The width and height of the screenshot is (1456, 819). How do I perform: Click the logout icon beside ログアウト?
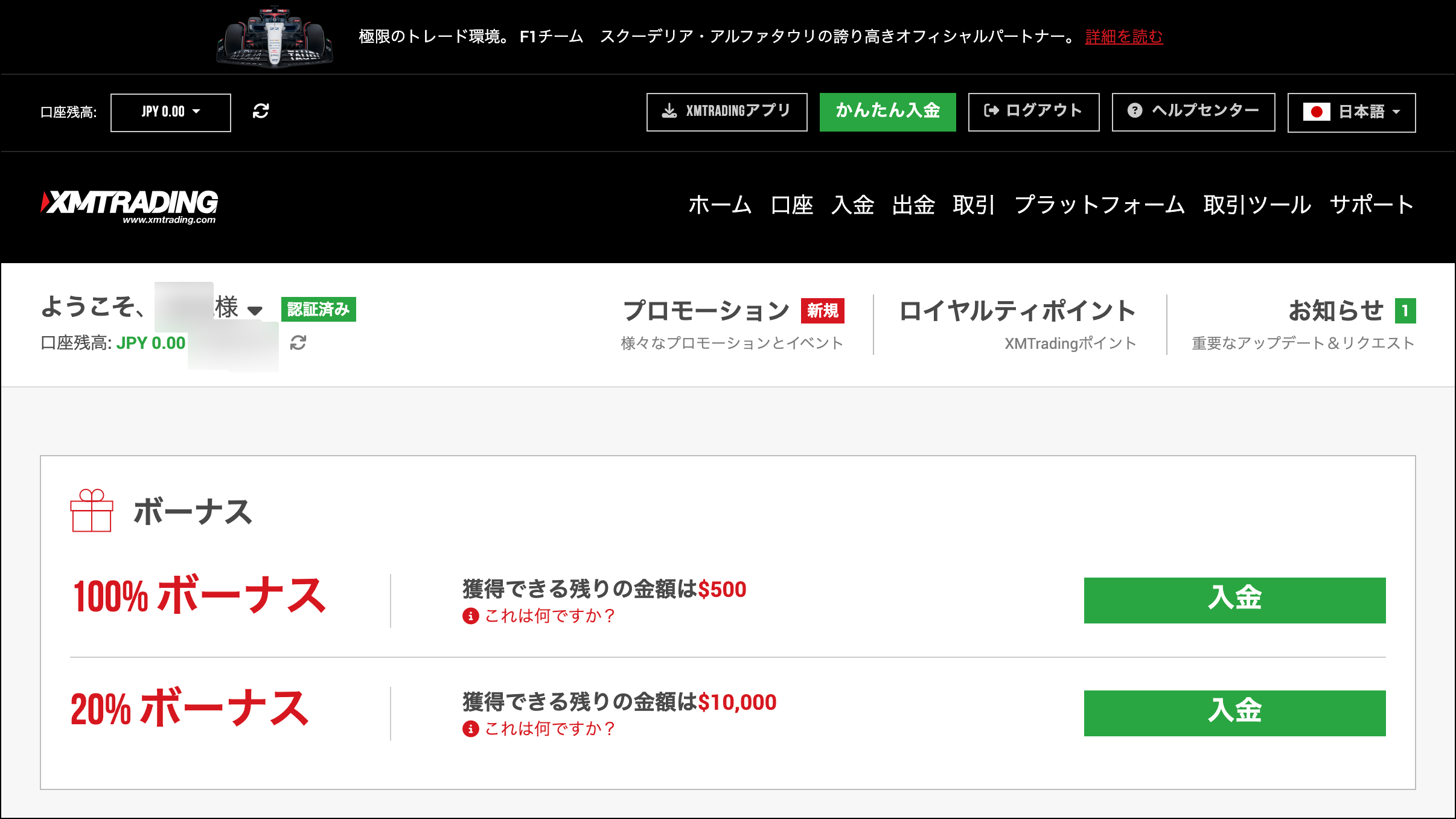point(991,110)
